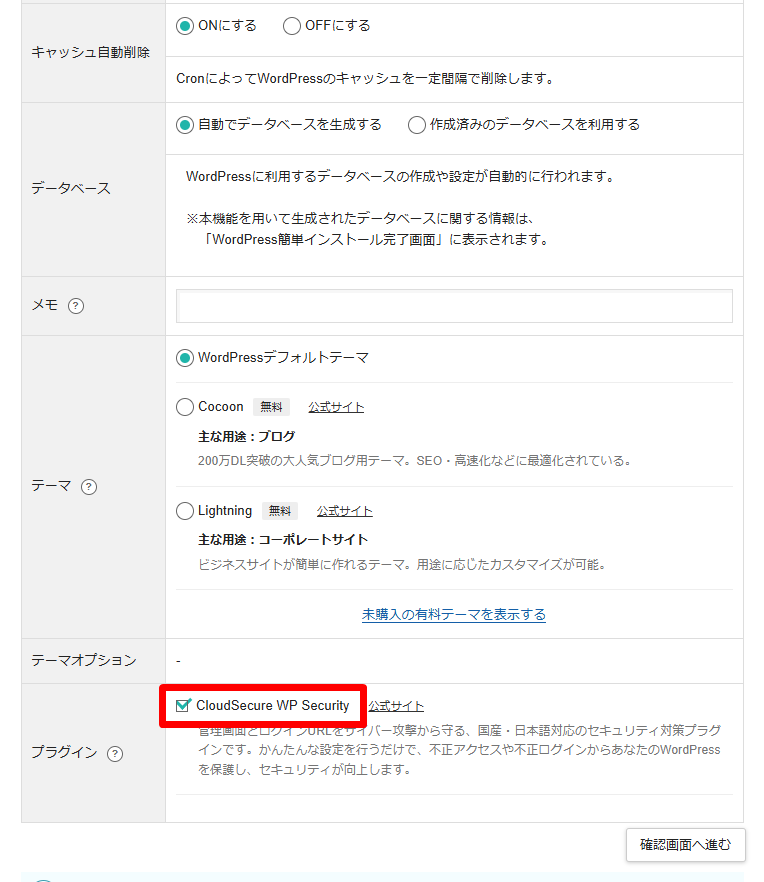
Task: Click the テーマオプション row label
Action: [84, 661]
